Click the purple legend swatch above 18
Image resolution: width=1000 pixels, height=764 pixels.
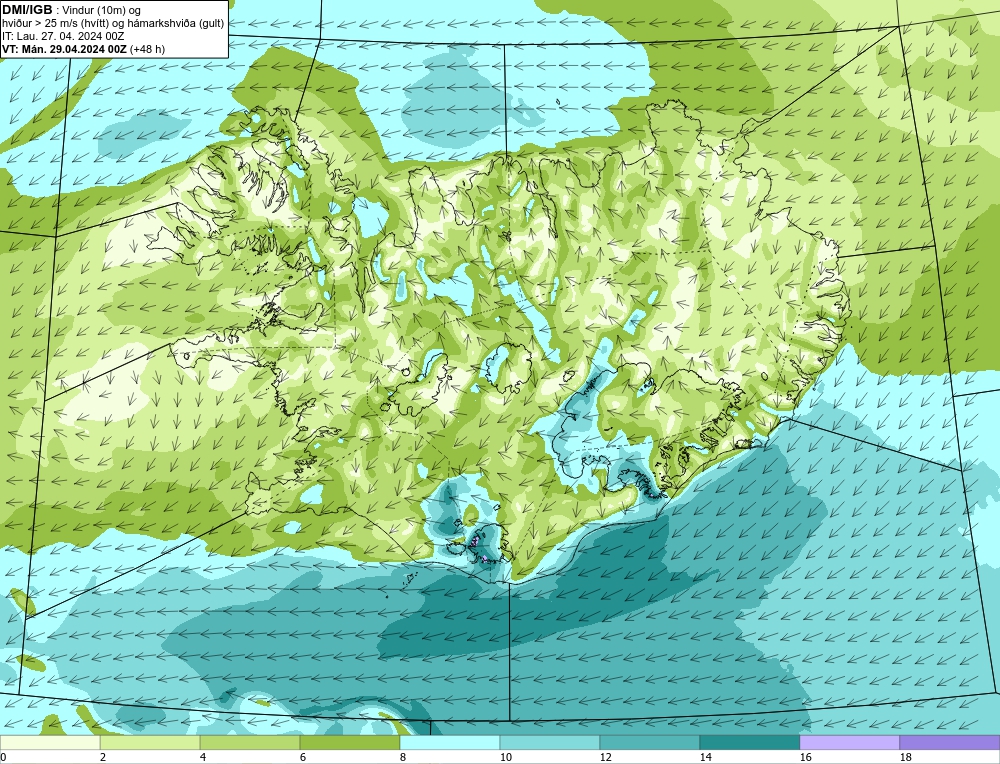(x=950, y=743)
